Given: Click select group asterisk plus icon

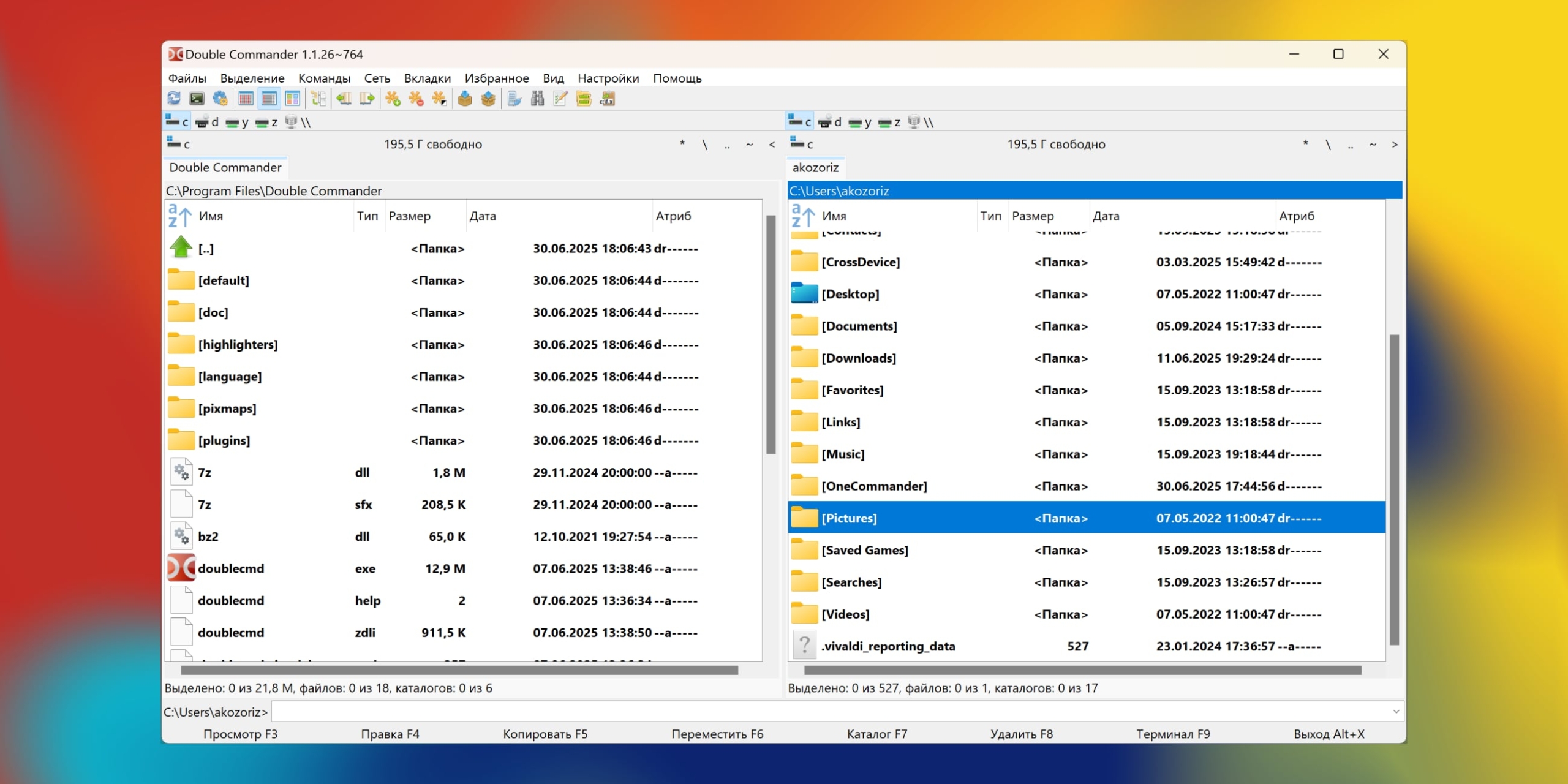Looking at the screenshot, I should (393, 99).
